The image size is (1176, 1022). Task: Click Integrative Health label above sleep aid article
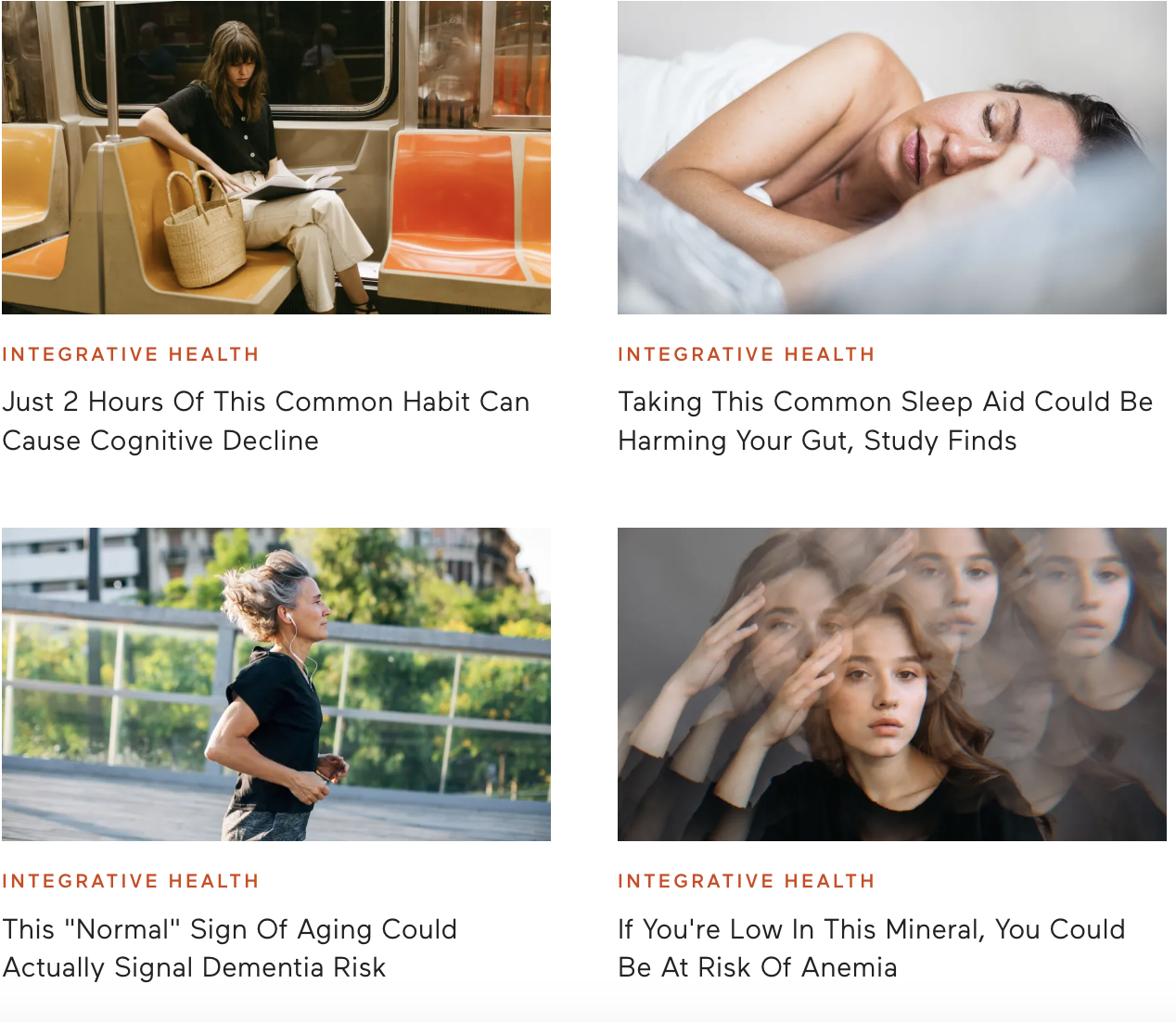(747, 354)
